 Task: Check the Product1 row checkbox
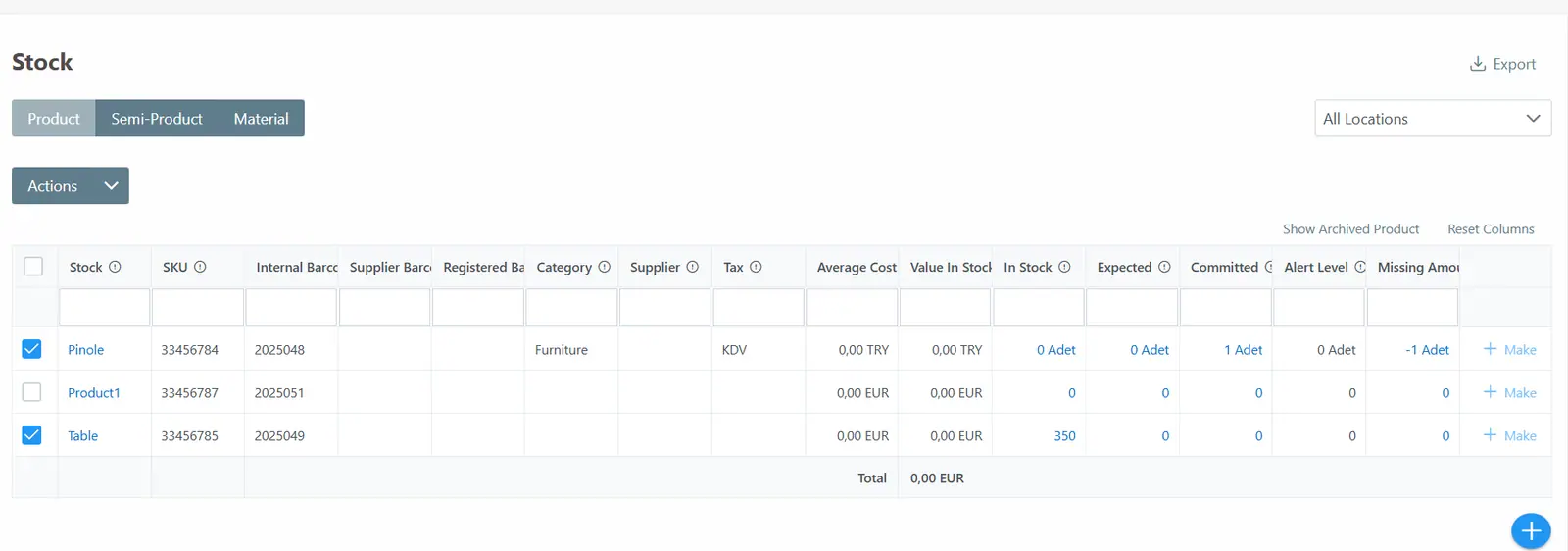[x=31, y=392]
